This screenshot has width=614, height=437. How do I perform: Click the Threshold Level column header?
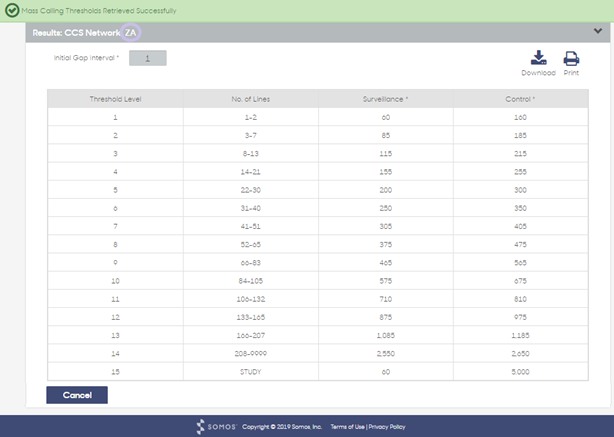tap(115, 99)
